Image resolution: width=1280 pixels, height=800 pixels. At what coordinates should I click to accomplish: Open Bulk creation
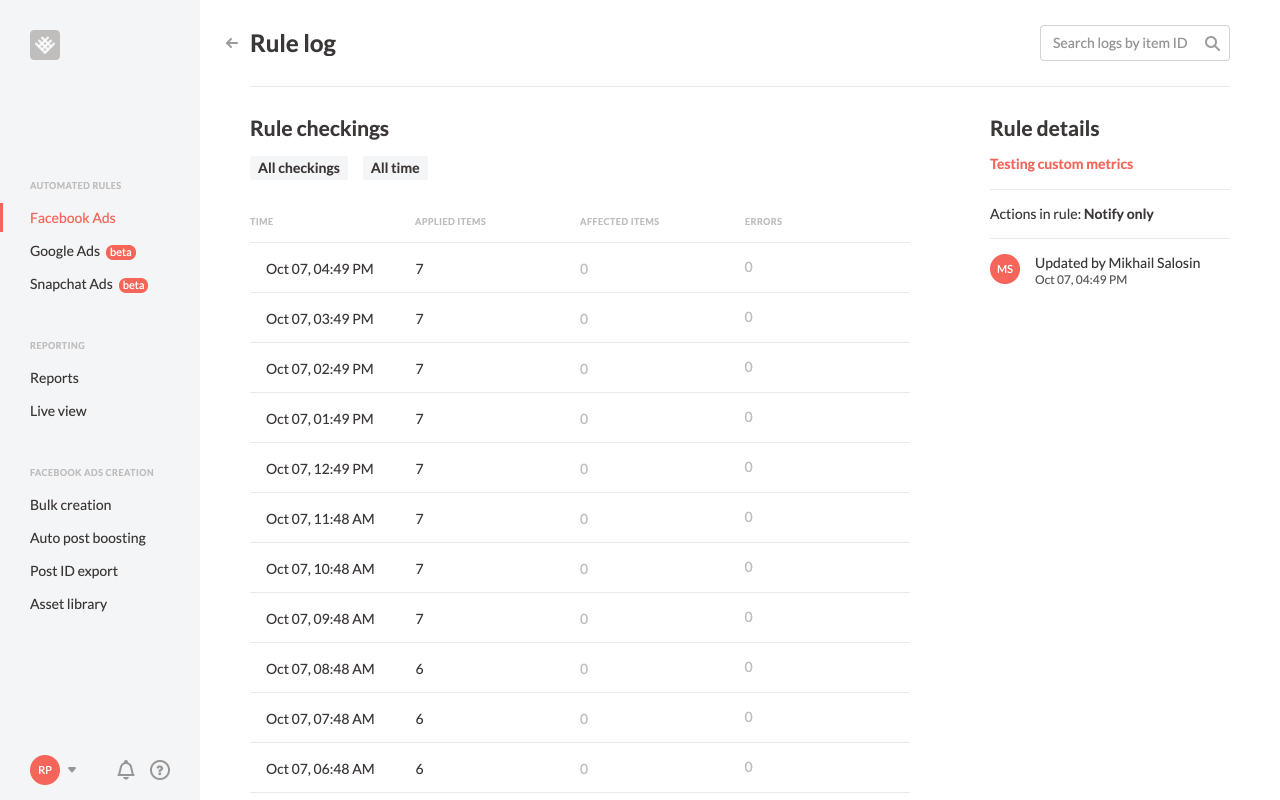pyautogui.click(x=71, y=505)
